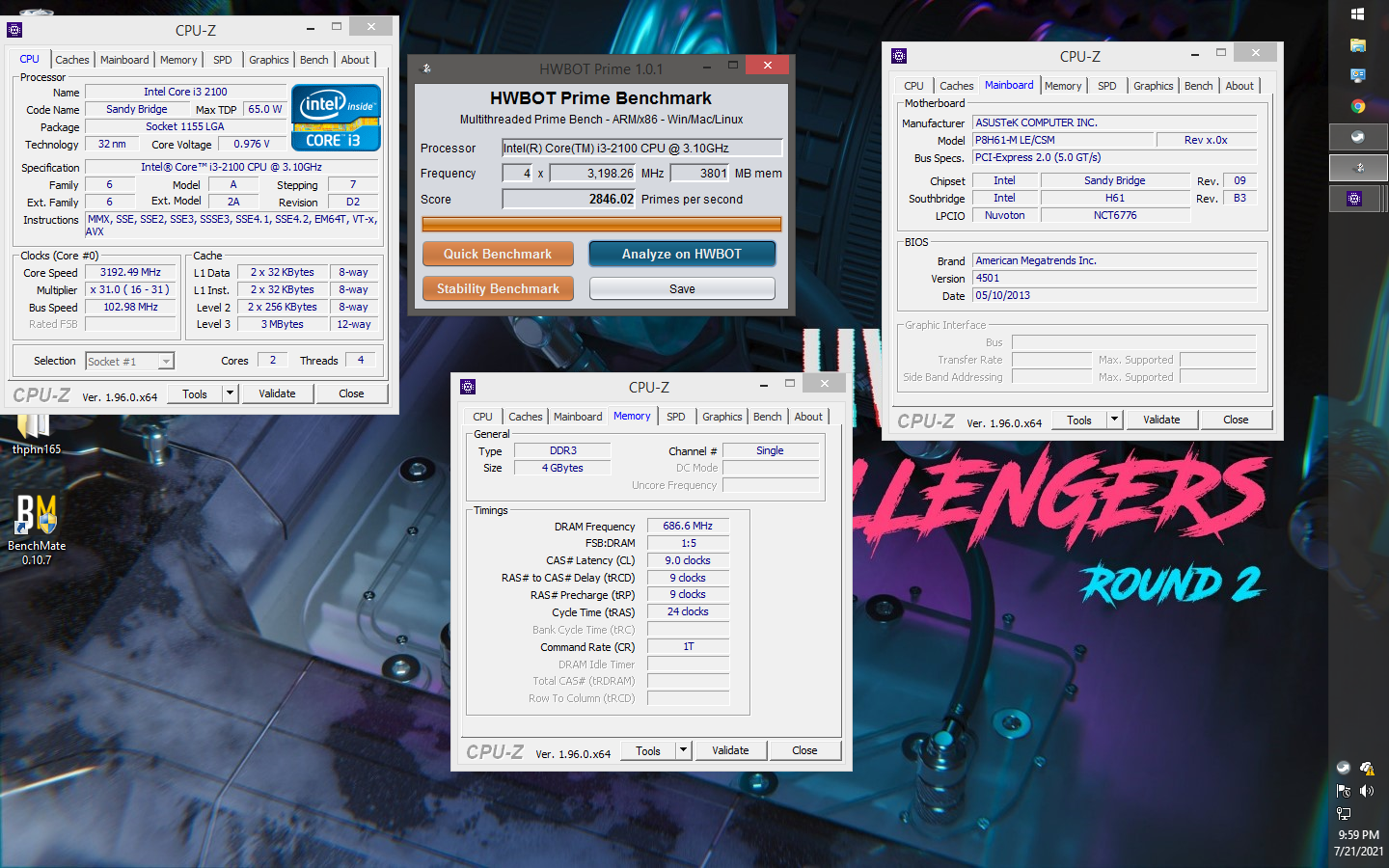This screenshot has height=868, width=1389.
Task: Click the Close button in the Mainboard window
Action: (1236, 420)
